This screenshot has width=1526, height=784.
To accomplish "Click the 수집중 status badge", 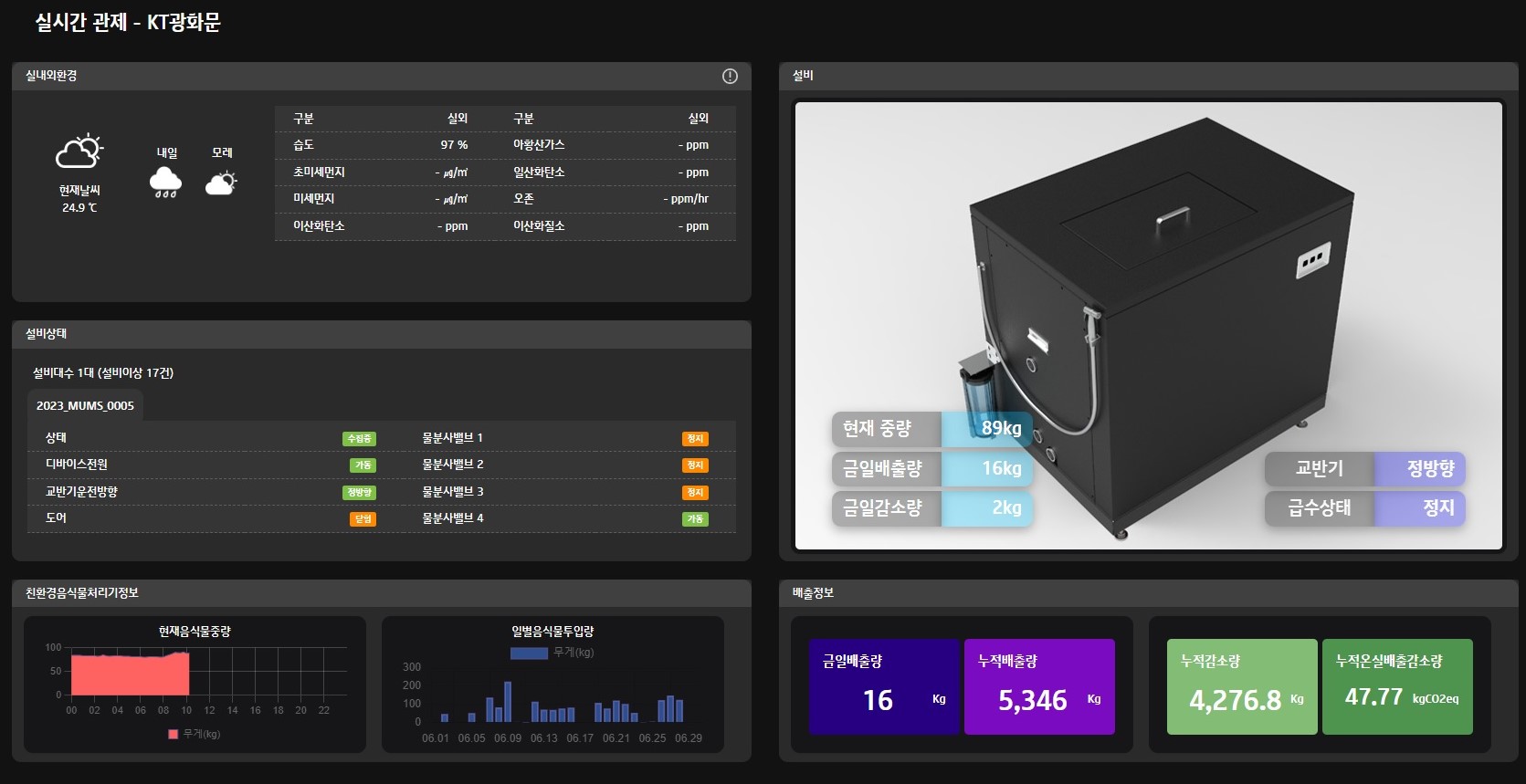I will pyautogui.click(x=359, y=439).
